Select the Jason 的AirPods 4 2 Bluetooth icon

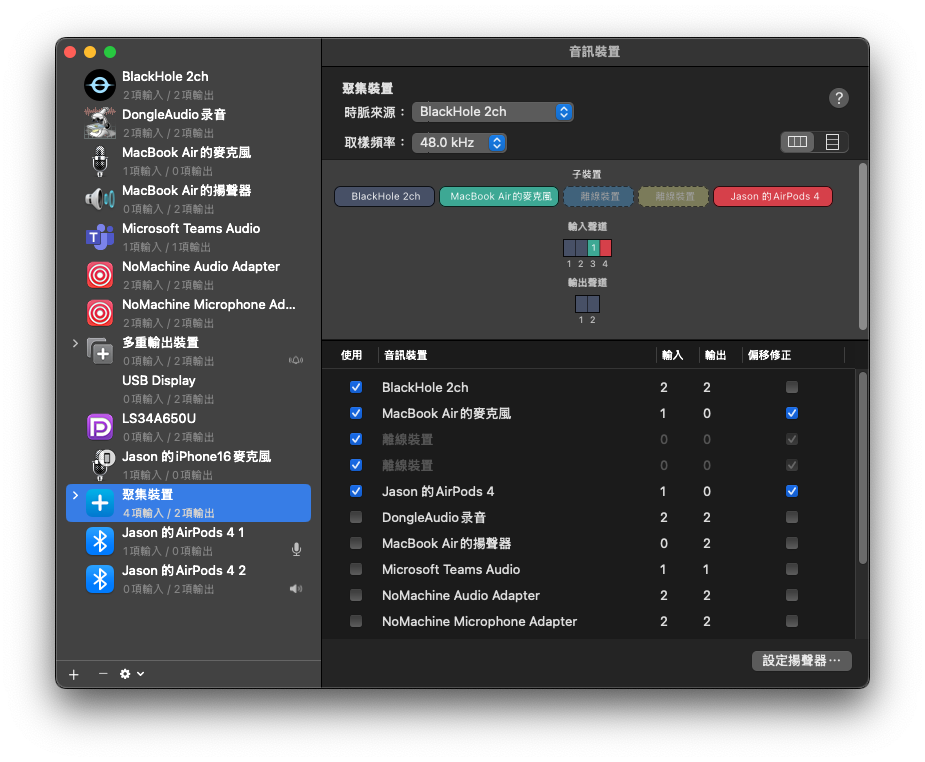pyautogui.click(x=100, y=579)
